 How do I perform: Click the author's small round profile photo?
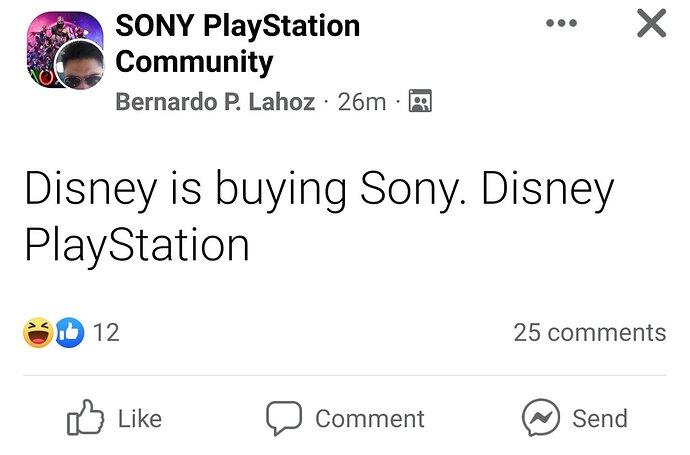(x=81, y=67)
